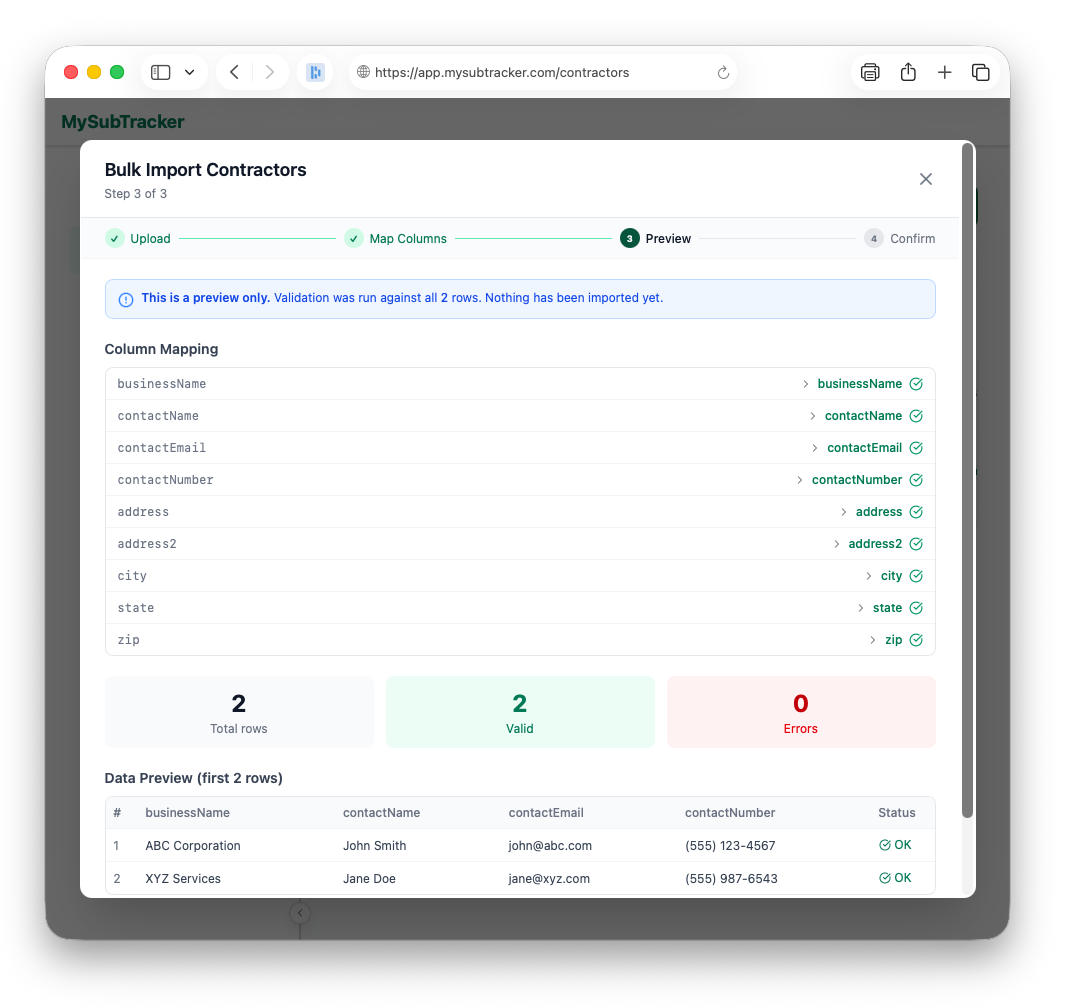Open the share icon in browser toolbar
This screenshot has height=1008, width=1070.
[908, 72]
